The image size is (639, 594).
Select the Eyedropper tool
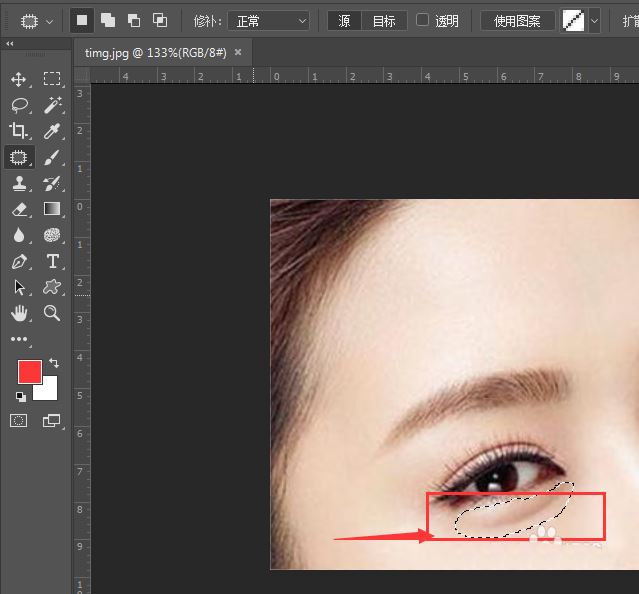[x=52, y=131]
